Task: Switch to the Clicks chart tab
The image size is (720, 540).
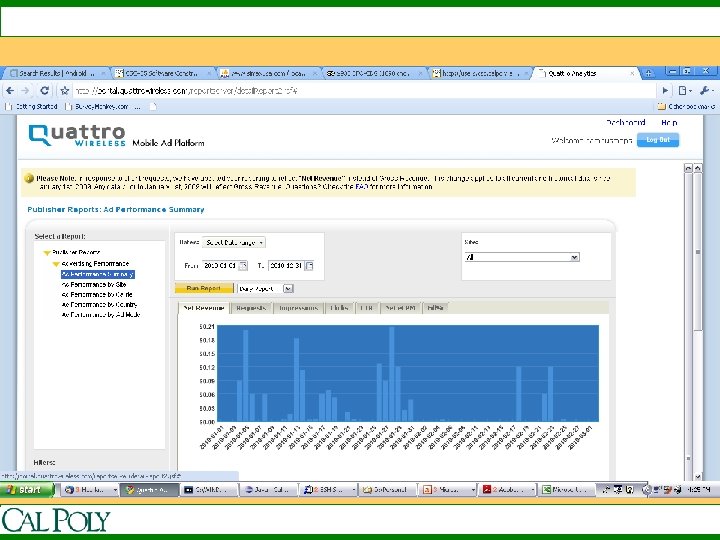Action: point(339,308)
